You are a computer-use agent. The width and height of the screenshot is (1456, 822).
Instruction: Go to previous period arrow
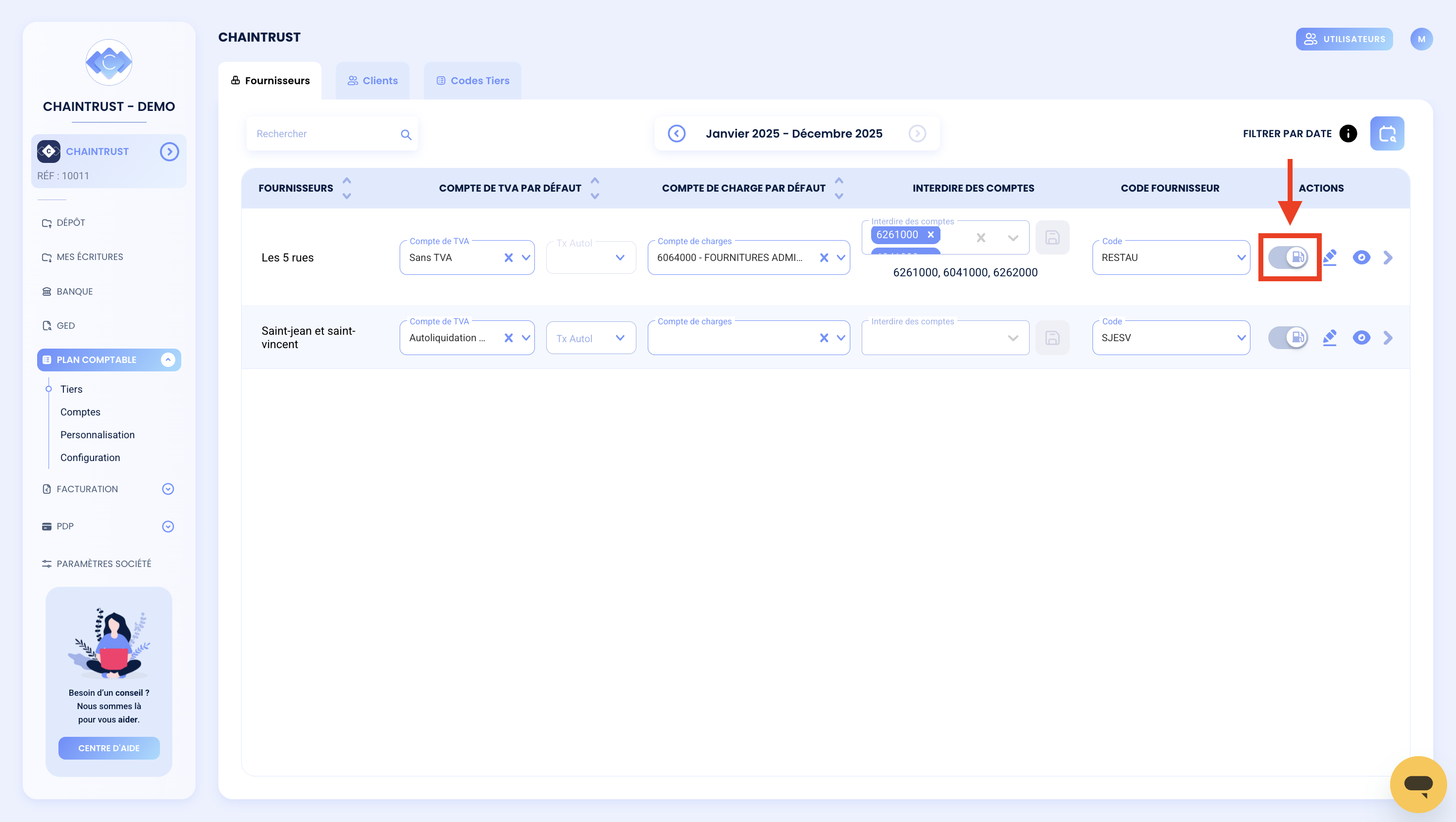[x=676, y=133]
